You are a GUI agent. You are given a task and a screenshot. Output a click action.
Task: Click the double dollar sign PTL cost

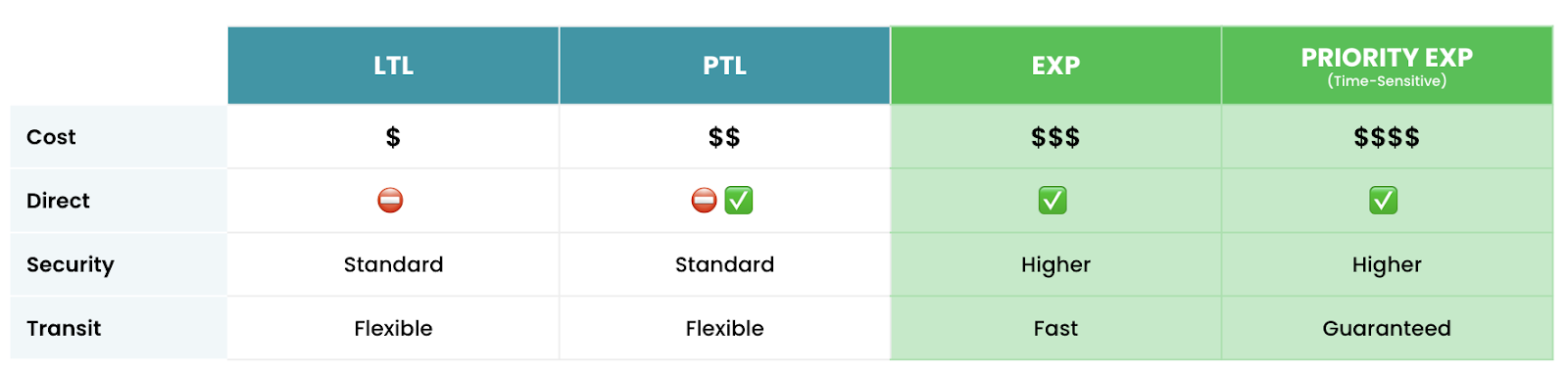pos(724,137)
